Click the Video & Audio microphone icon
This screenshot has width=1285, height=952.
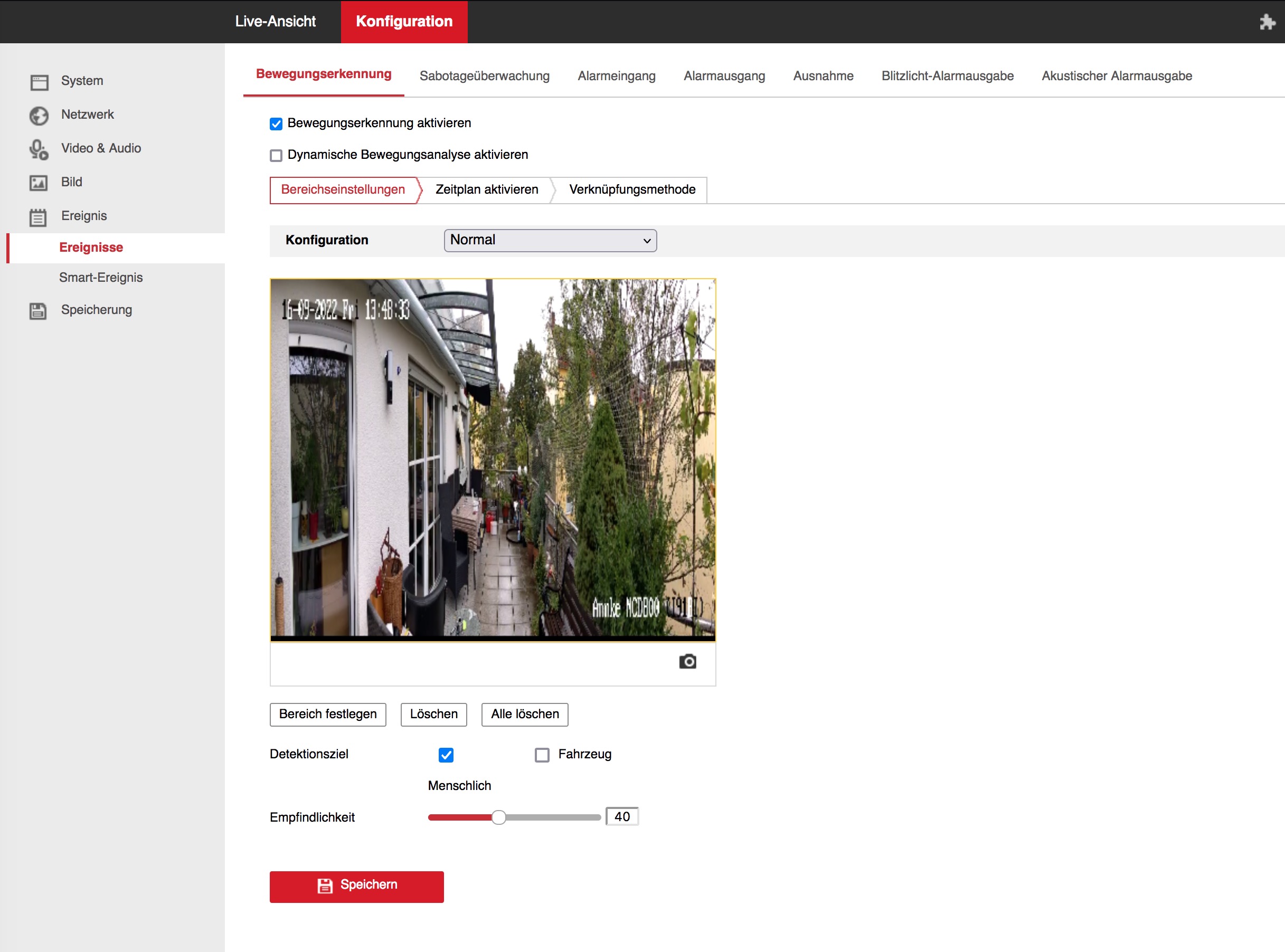click(x=39, y=149)
